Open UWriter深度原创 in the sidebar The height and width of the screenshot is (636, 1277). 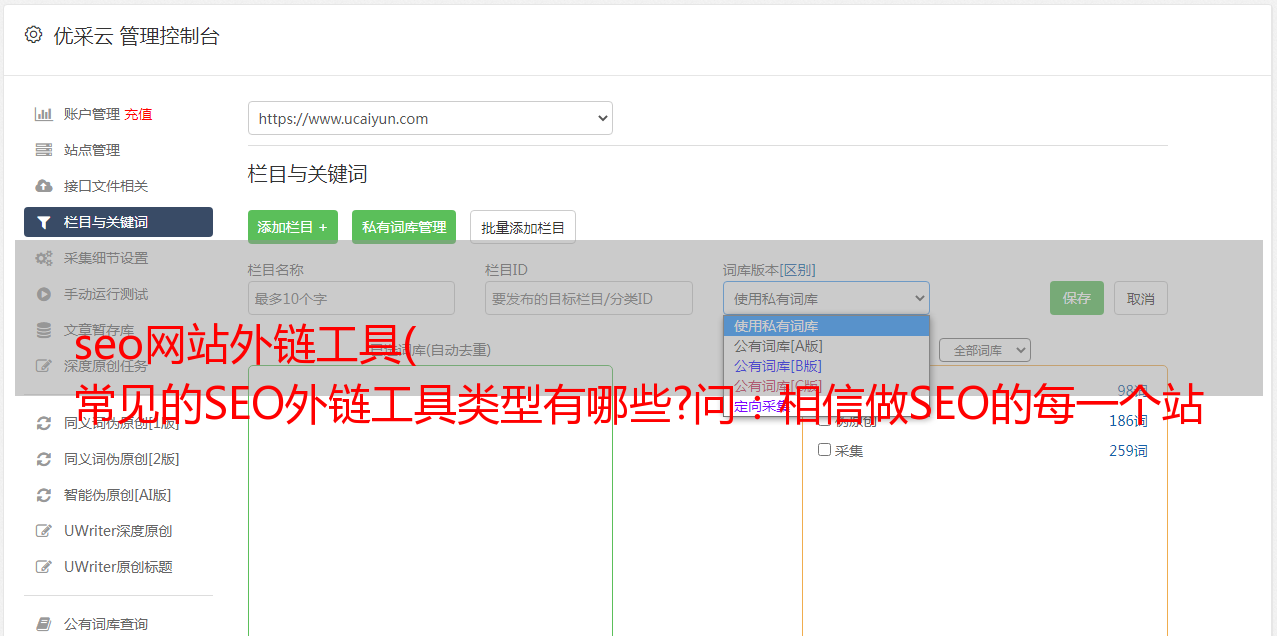click(x=118, y=531)
